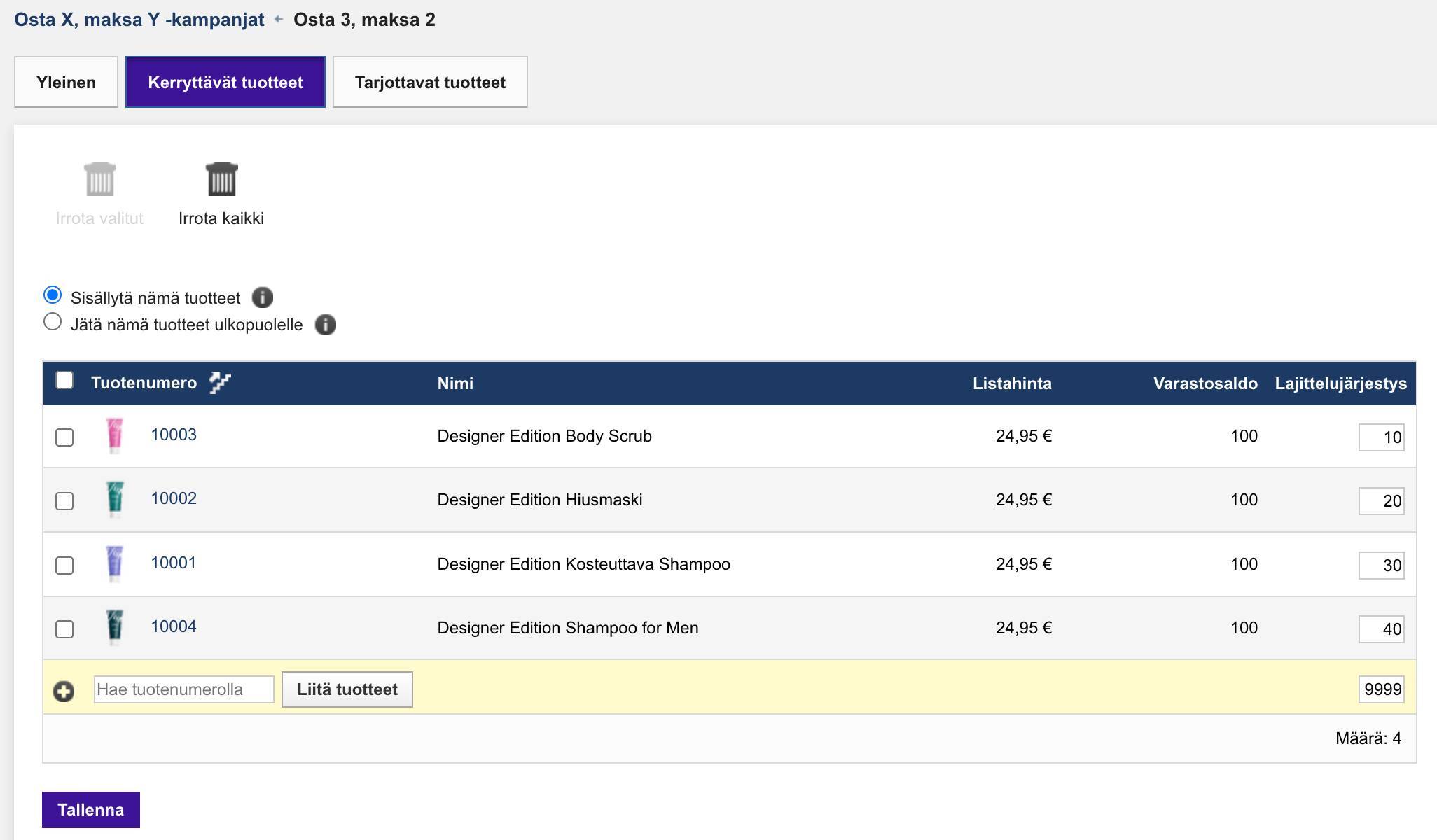1437x840 pixels.
Task: Go back to Osta X, maksa Y -kampanjat
Action: [x=139, y=20]
